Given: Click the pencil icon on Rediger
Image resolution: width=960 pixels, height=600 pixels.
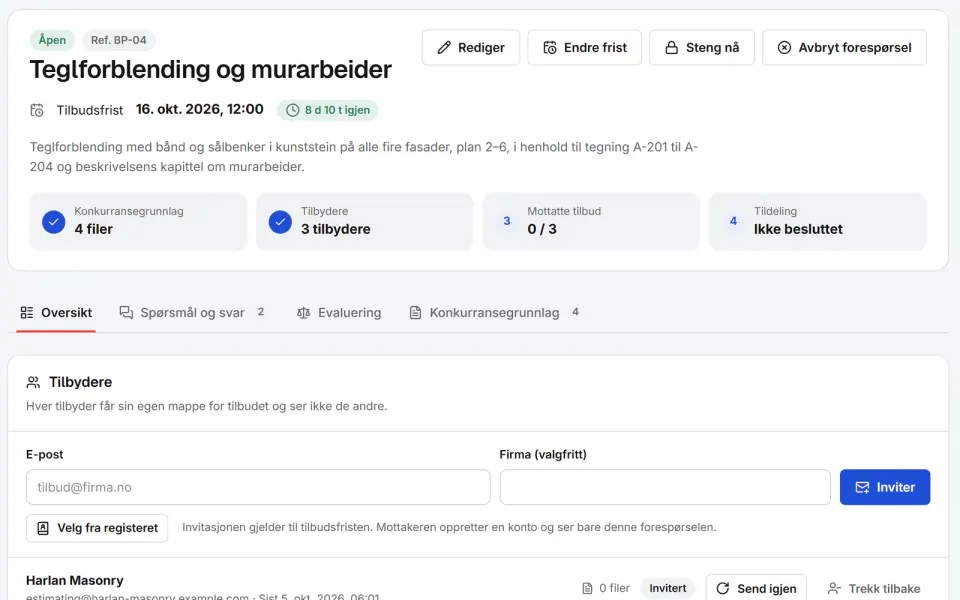Looking at the screenshot, I should tap(444, 48).
